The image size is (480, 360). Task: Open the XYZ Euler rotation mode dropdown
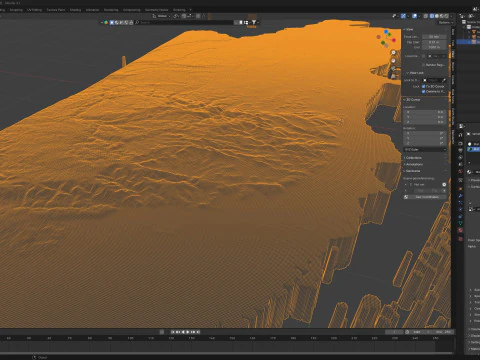click(x=425, y=149)
